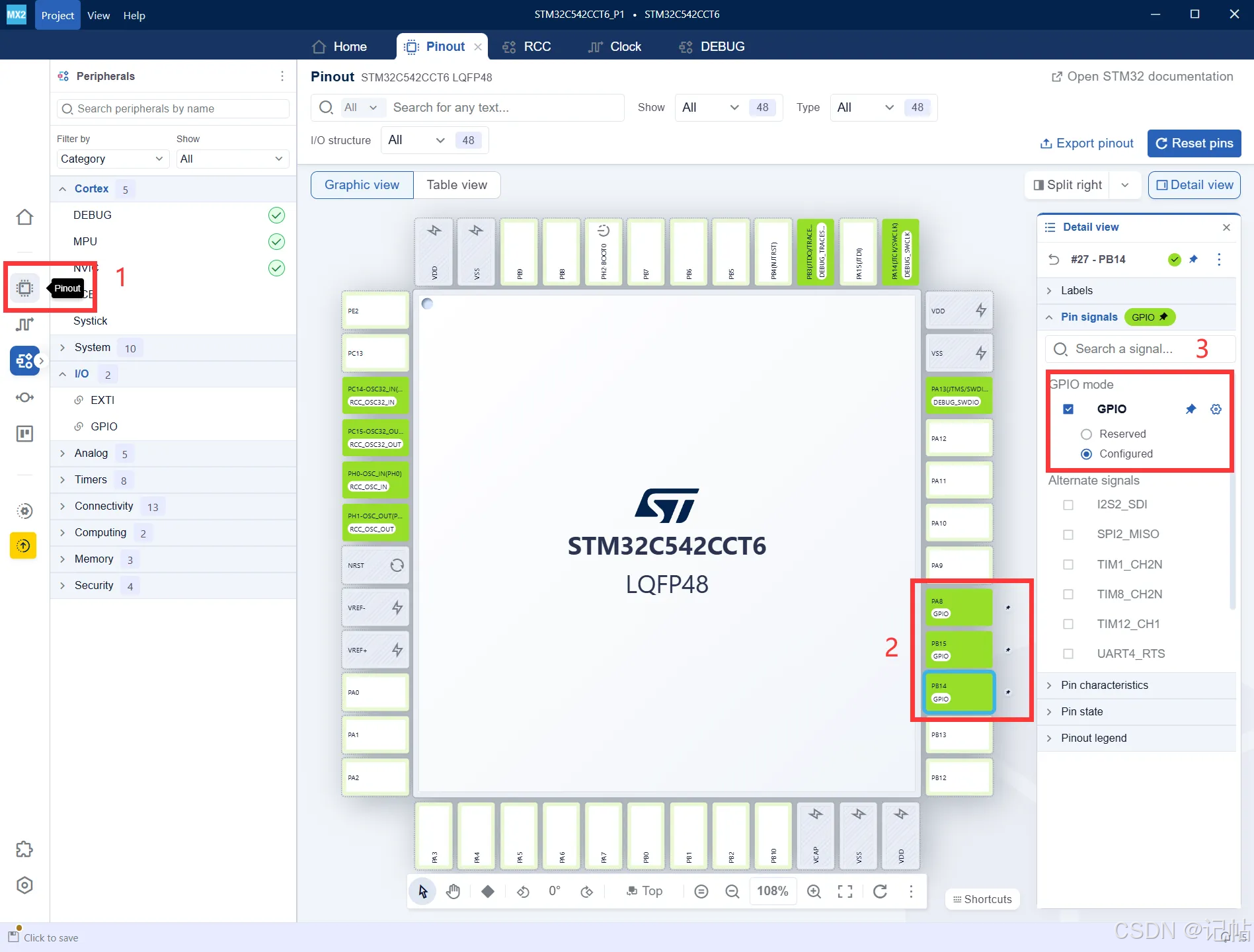Select the Configured radio button
This screenshot has width=1254, height=952.
1086,454
